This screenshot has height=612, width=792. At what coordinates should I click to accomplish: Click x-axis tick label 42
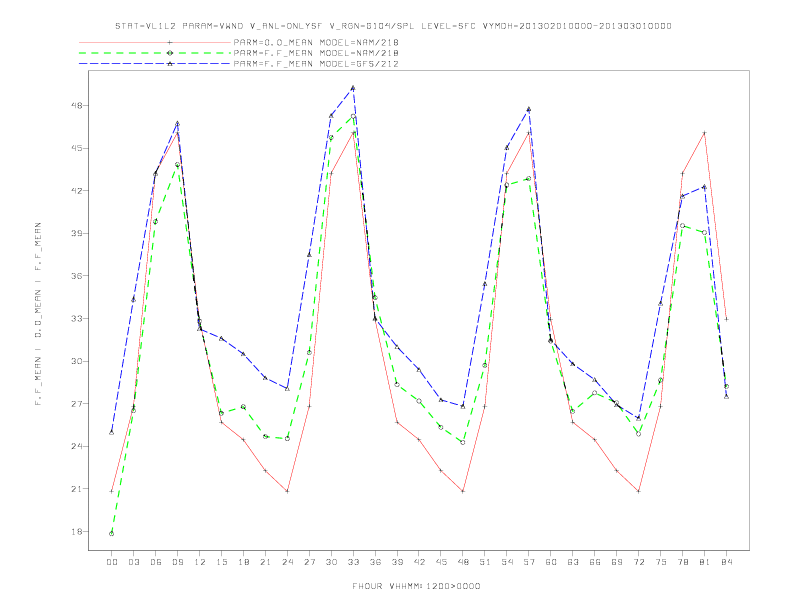[419, 562]
